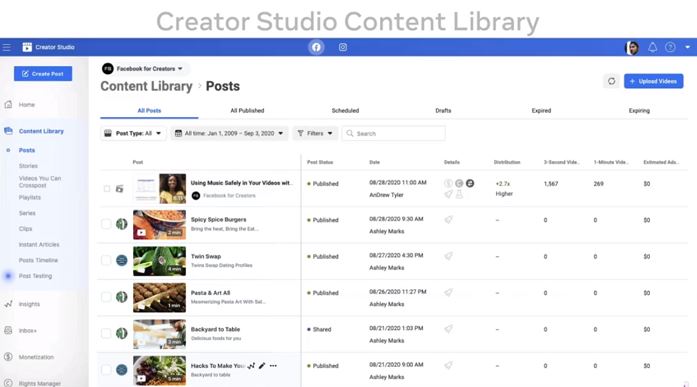The image size is (697, 387).
Task: Open the notifications bell
Action: coord(653,47)
